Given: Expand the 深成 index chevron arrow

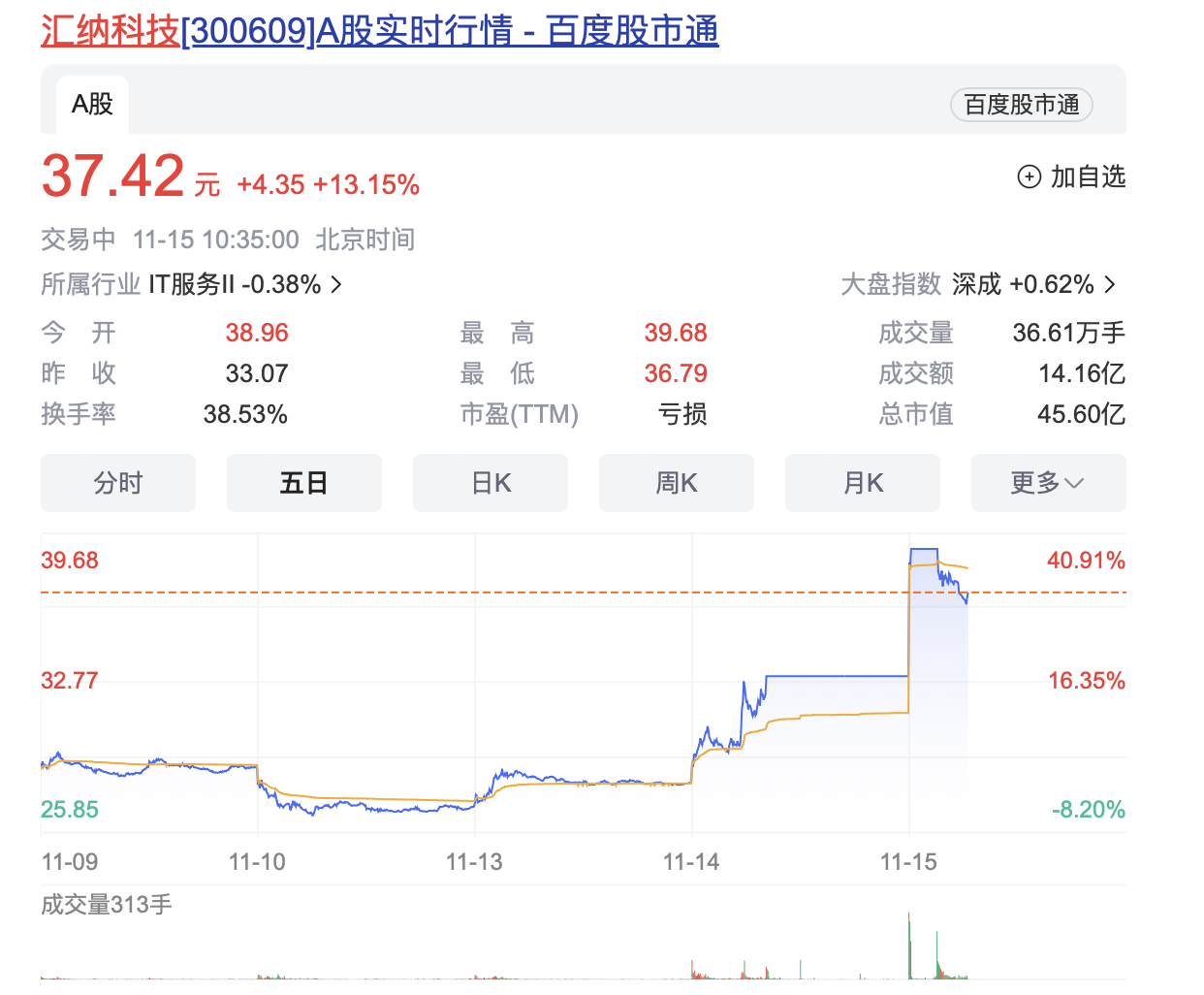Looking at the screenshot, I should click(1110, 284).
